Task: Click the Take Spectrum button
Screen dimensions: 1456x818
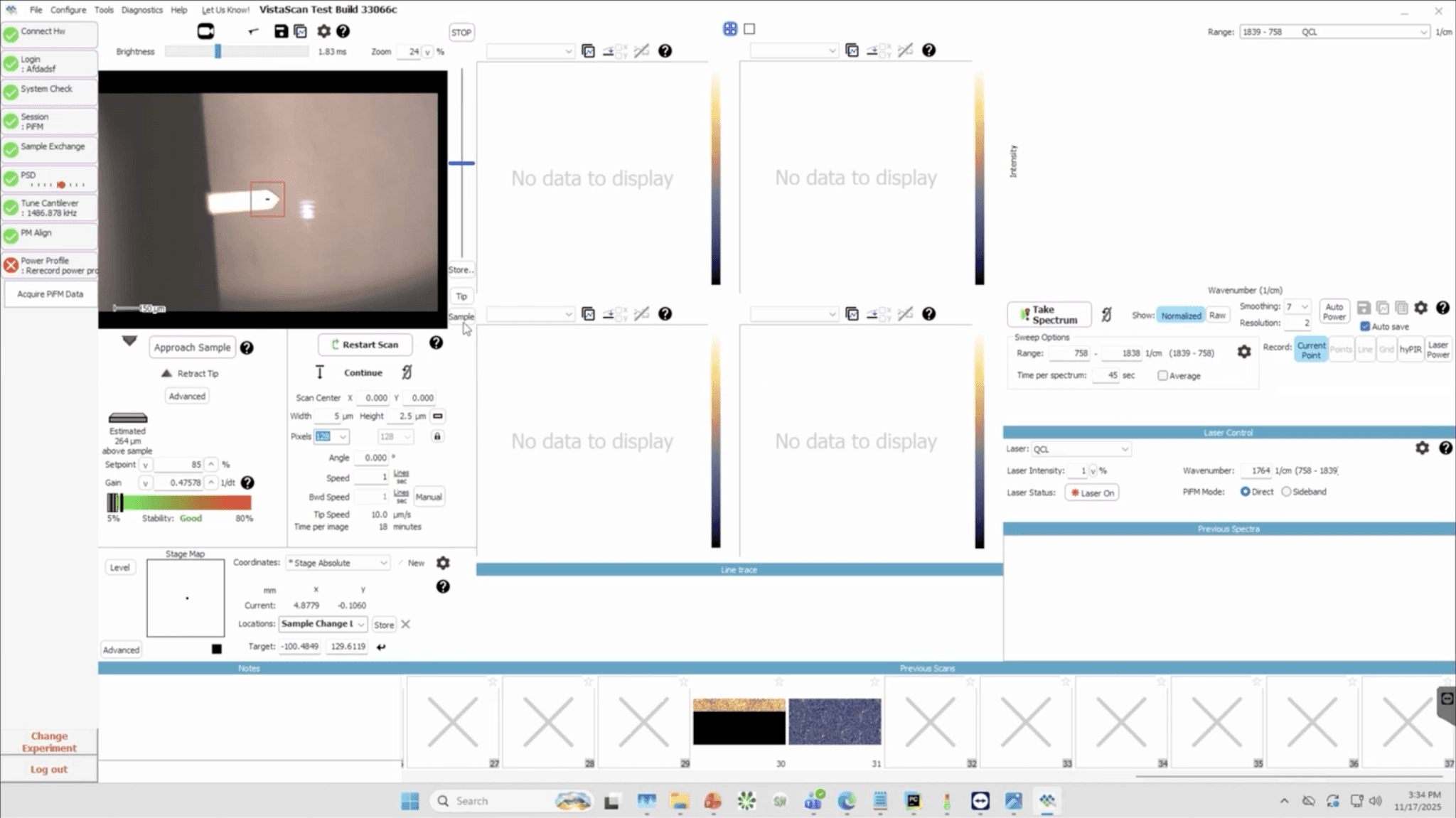Action: 1049,314
